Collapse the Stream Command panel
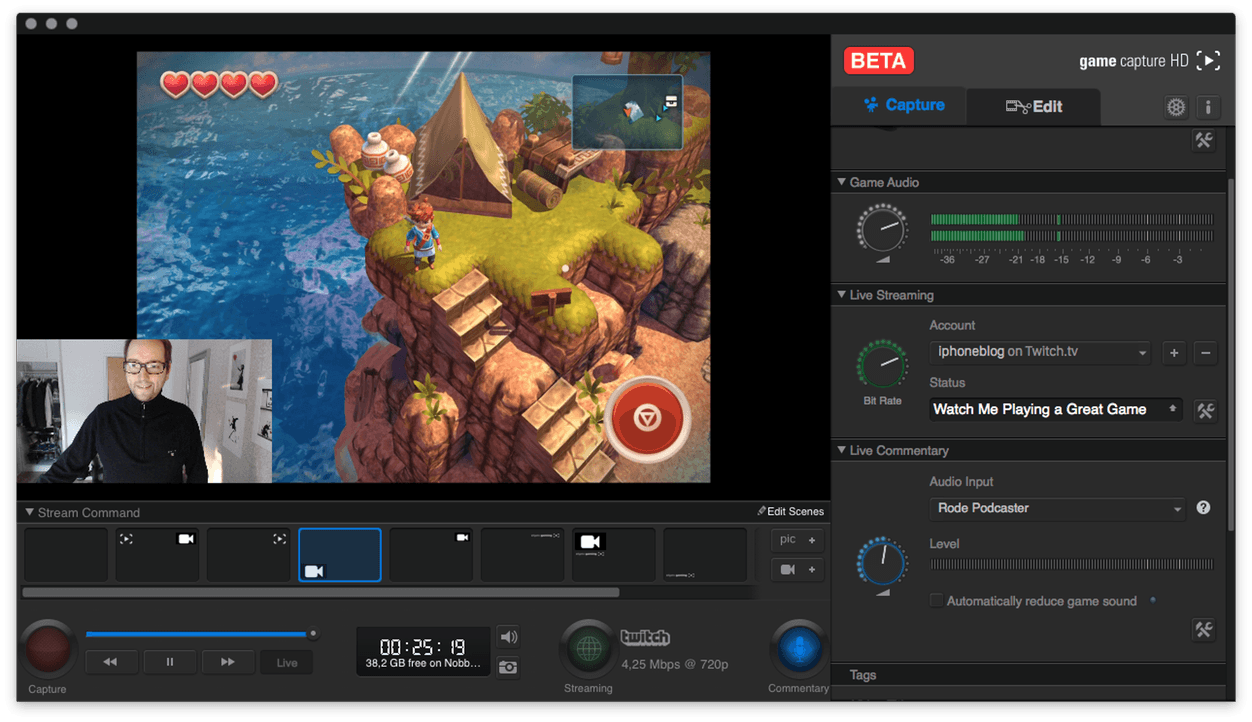The width and height of the screenshot is (1252, 722). pos(30,512)
